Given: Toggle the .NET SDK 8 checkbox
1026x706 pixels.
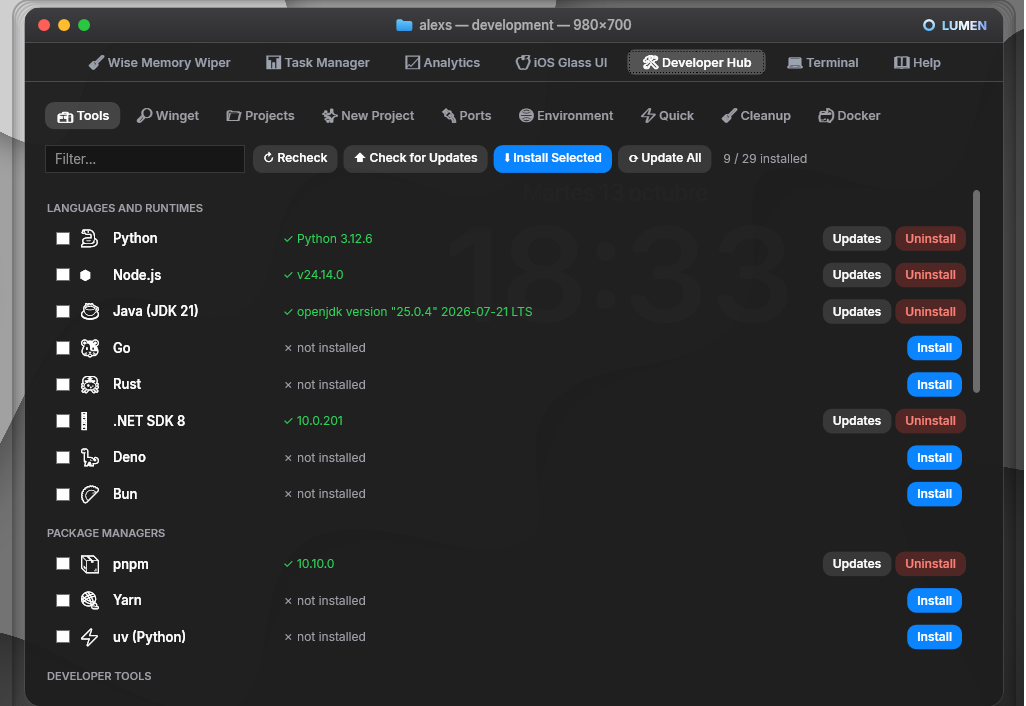Looking at the screenshot, I should click(63, 421).
